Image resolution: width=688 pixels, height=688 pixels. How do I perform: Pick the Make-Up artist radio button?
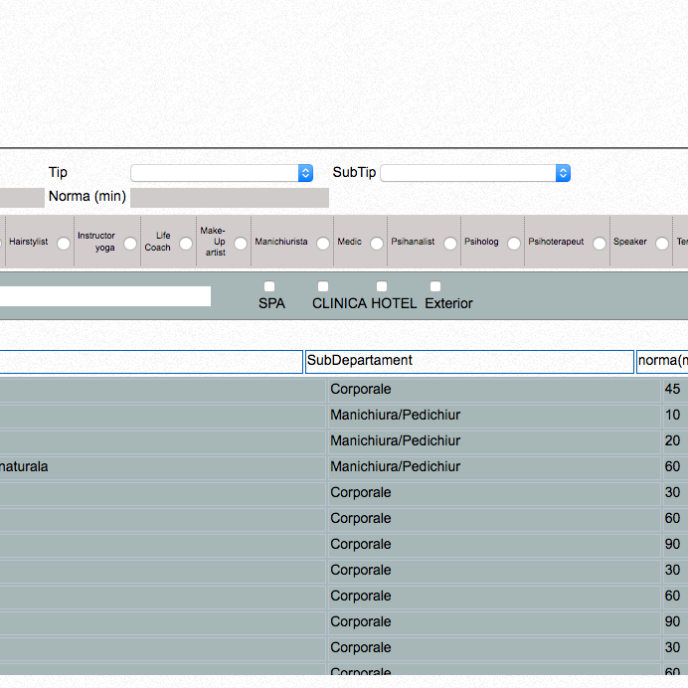(240, 243)
